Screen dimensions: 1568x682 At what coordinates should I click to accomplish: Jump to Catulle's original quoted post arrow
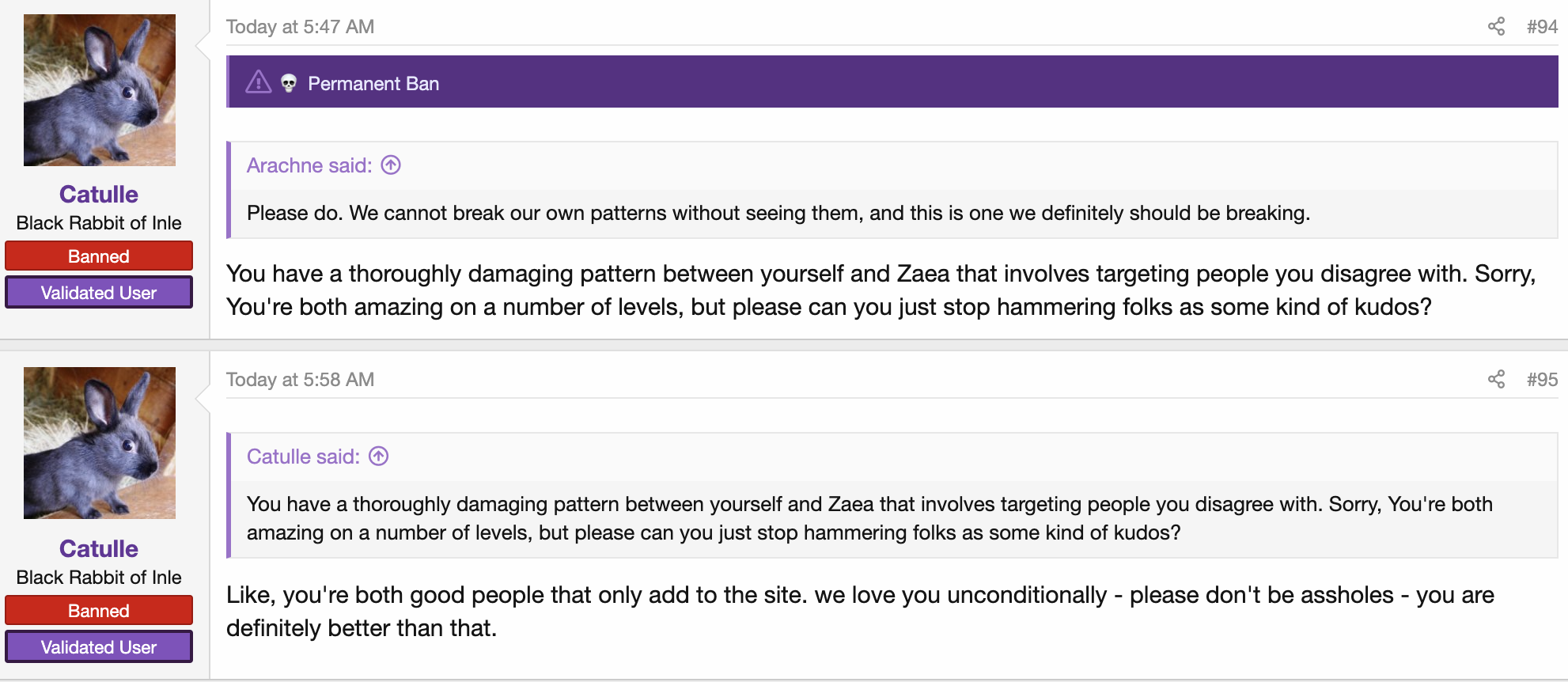coord(379,456)
